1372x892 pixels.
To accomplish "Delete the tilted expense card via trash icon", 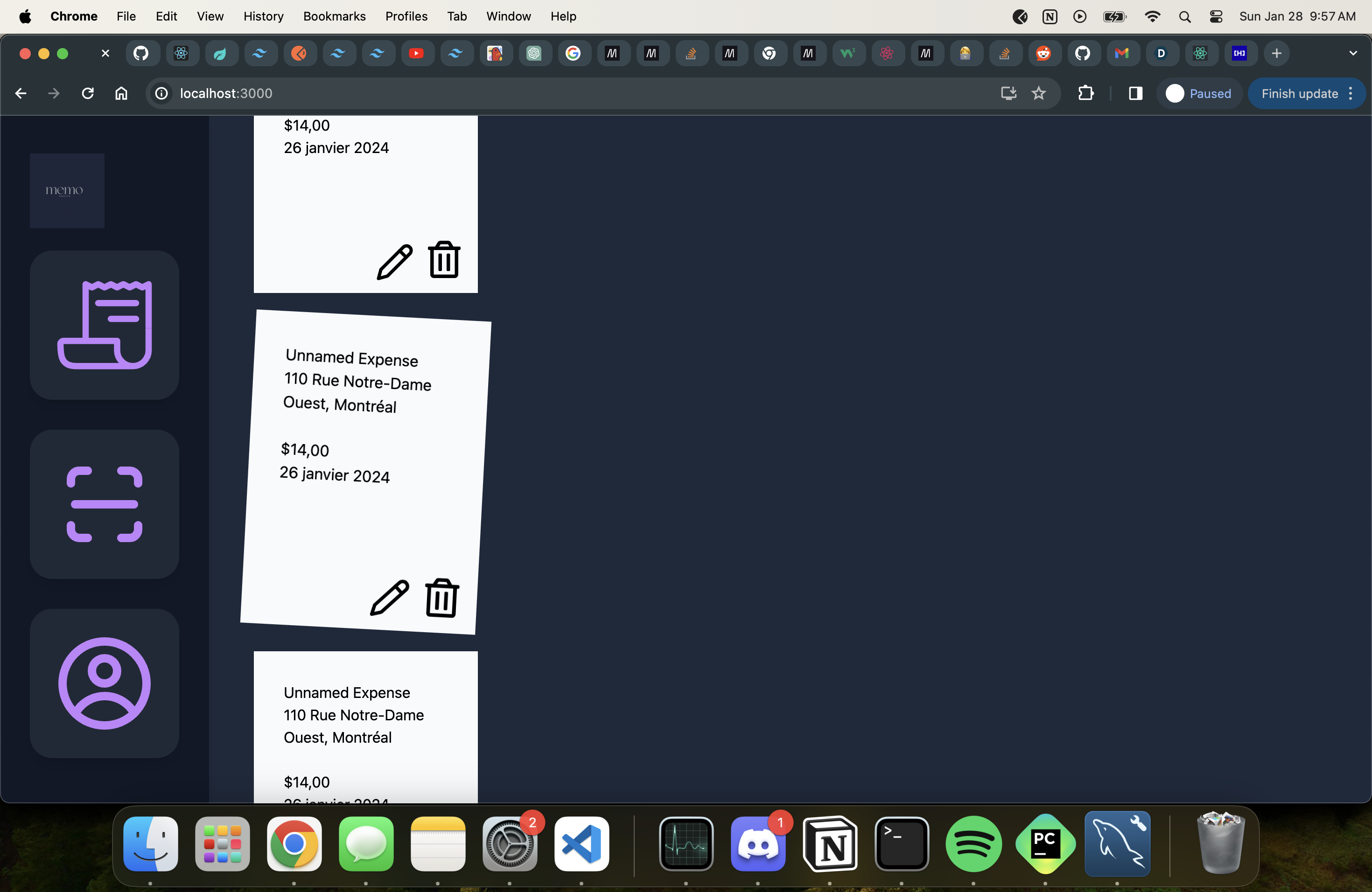I will point(442,598).
